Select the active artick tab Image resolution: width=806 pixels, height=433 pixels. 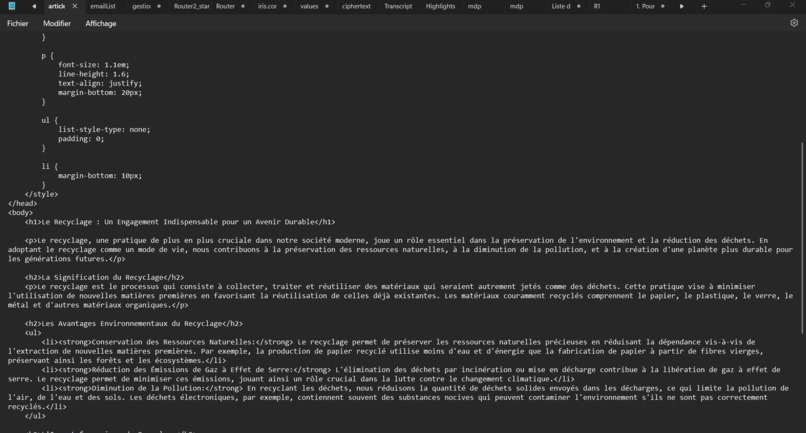57,6
